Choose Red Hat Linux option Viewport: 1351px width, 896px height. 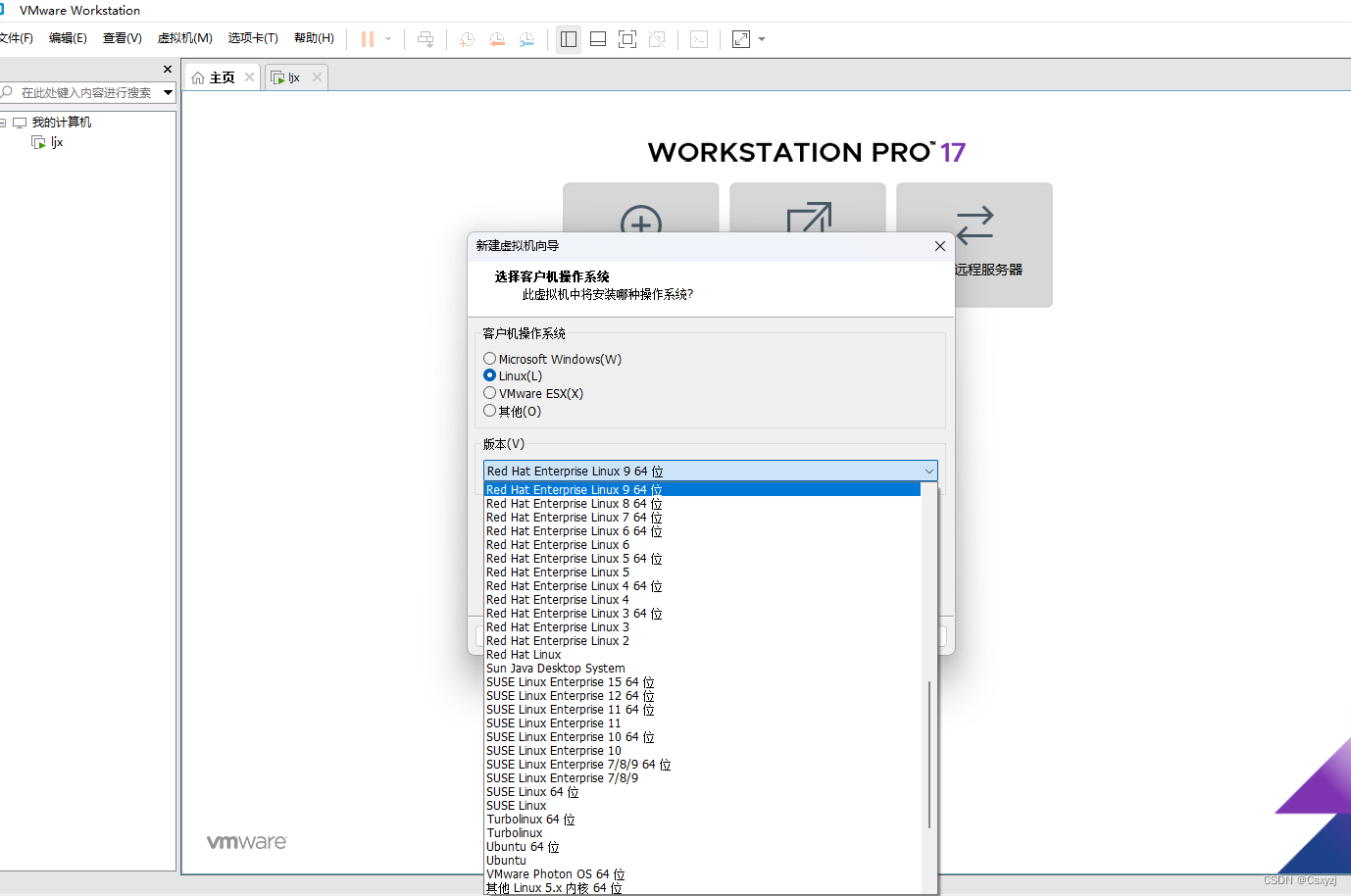(x=702, y=654)
